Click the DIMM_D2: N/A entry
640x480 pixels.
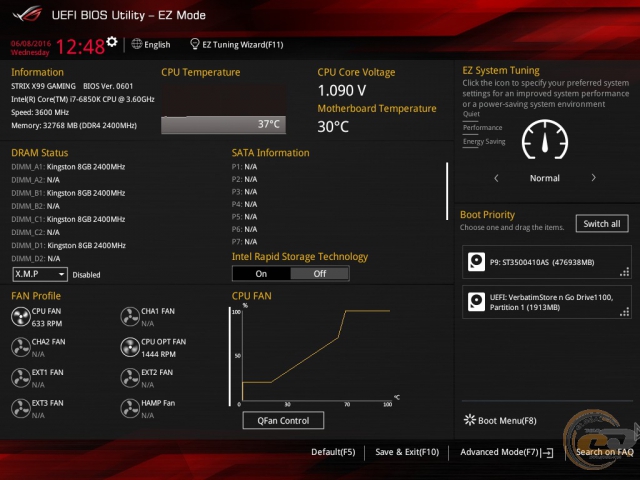pyautogui.click(x=36, y=258)
